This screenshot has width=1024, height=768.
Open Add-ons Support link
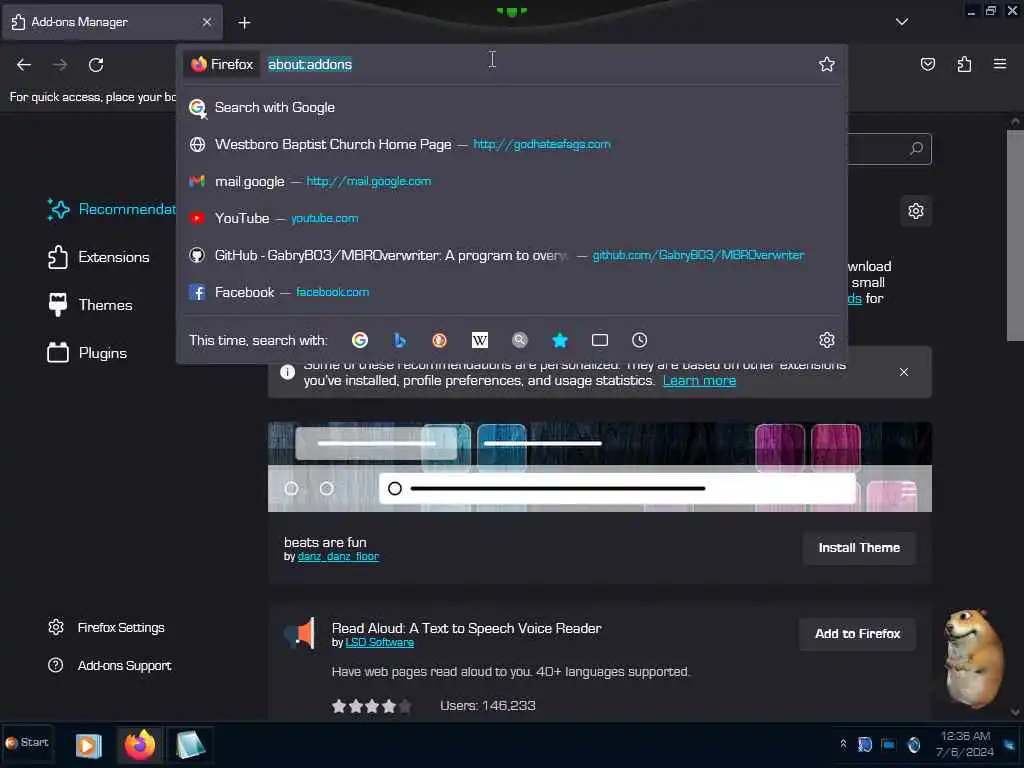tap(110, 665)
